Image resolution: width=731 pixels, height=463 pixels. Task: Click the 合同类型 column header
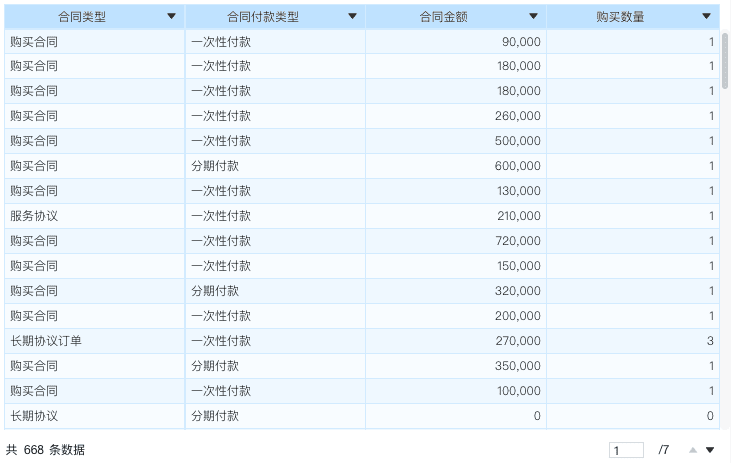tap(95, 17)
